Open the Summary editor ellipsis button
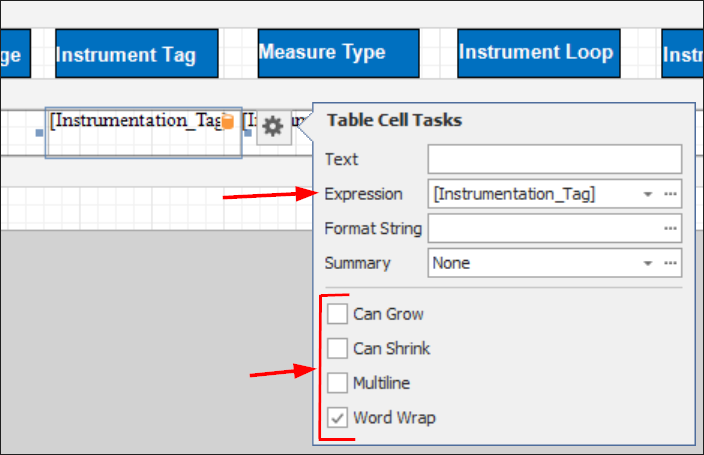This screenshot has width=704, height=455. click(671, 264)
